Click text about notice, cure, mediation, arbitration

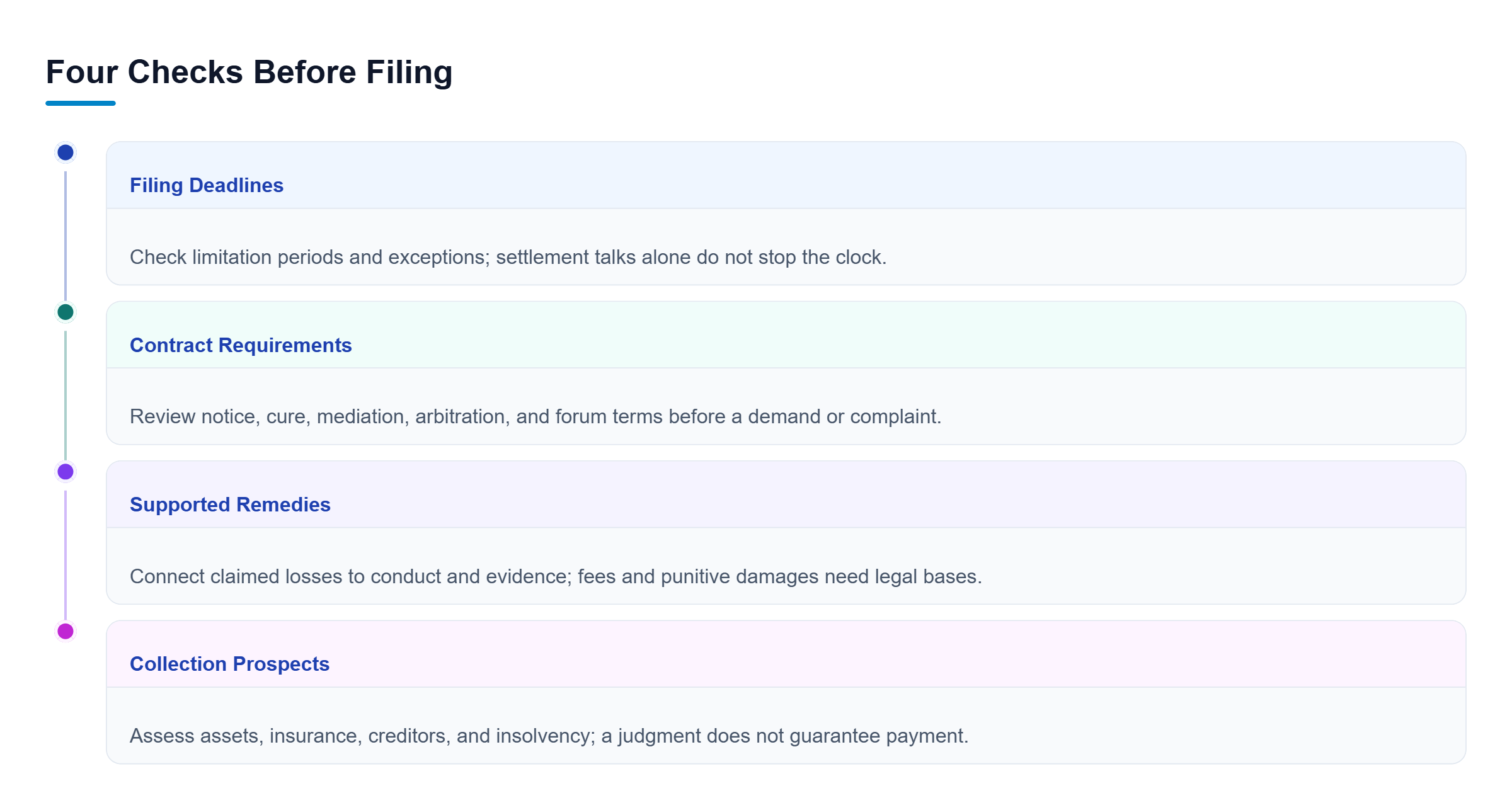tap(535, 416)
